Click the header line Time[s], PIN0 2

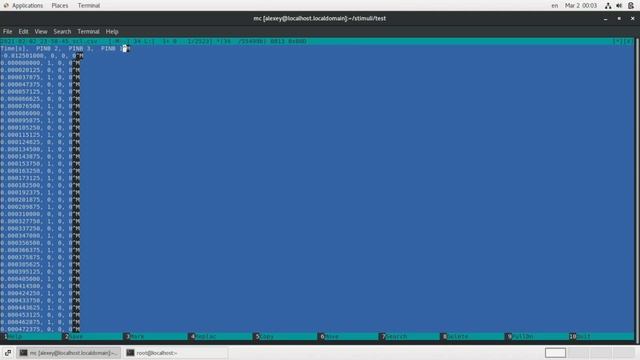pos(64,49)
